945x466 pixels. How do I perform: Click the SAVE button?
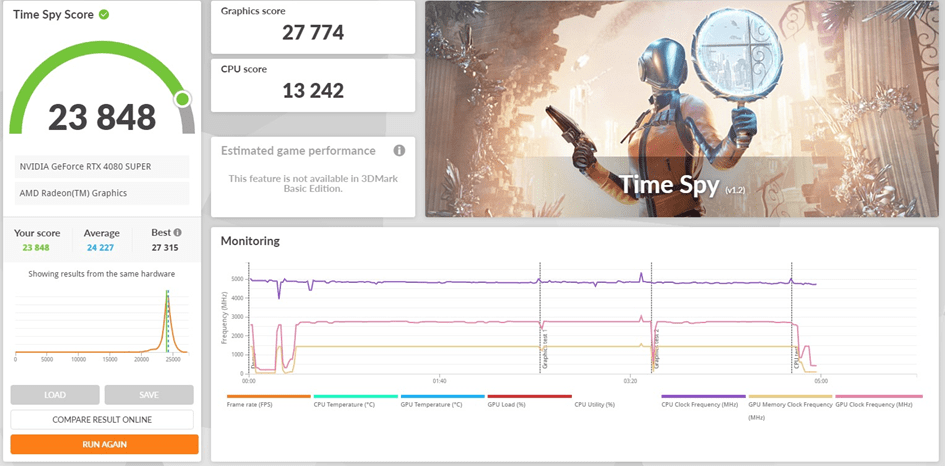[149, 395]
